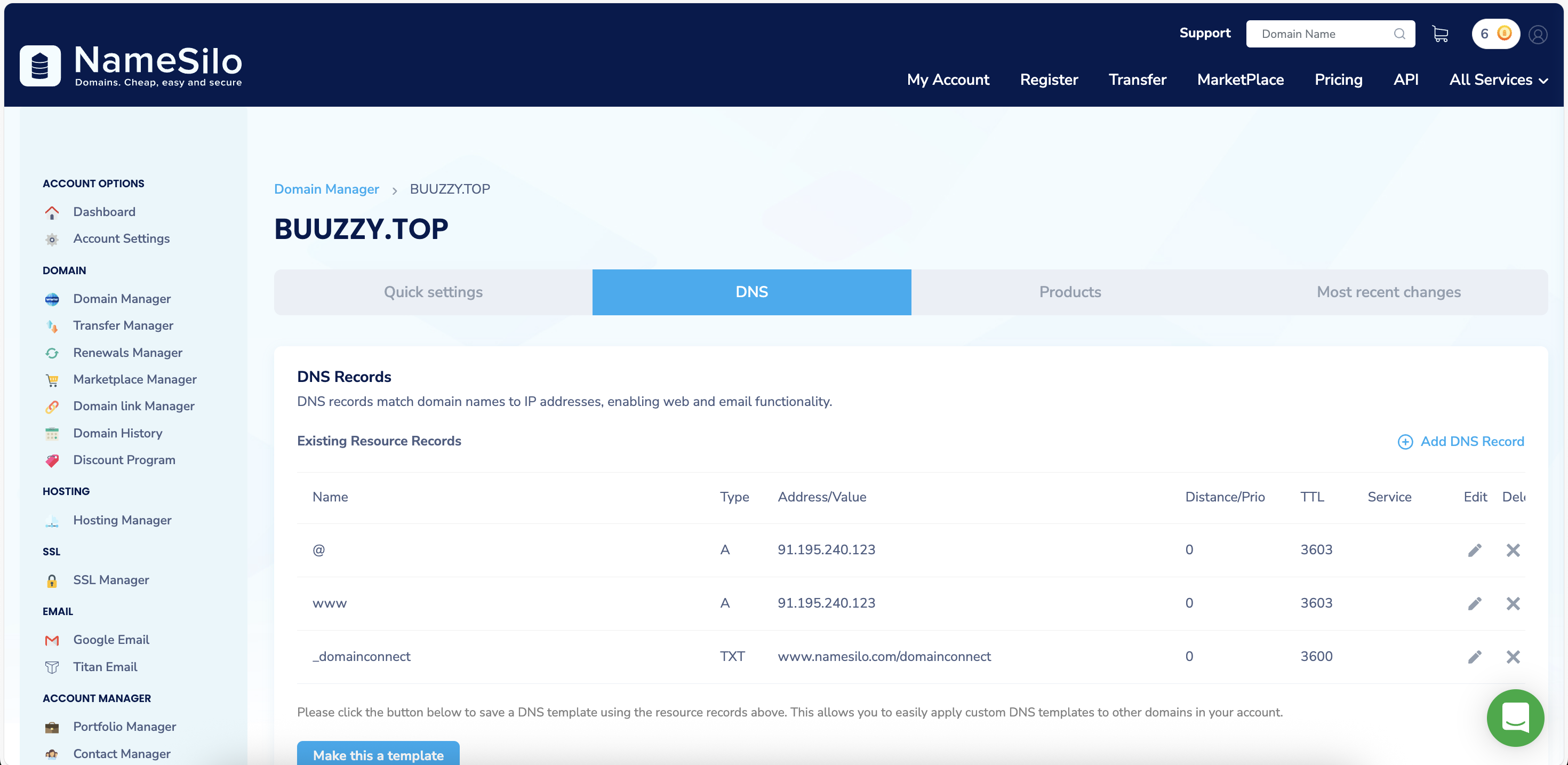Click the Account Settings gear icon
This screenshot has width=1568, height=765.
52,240
